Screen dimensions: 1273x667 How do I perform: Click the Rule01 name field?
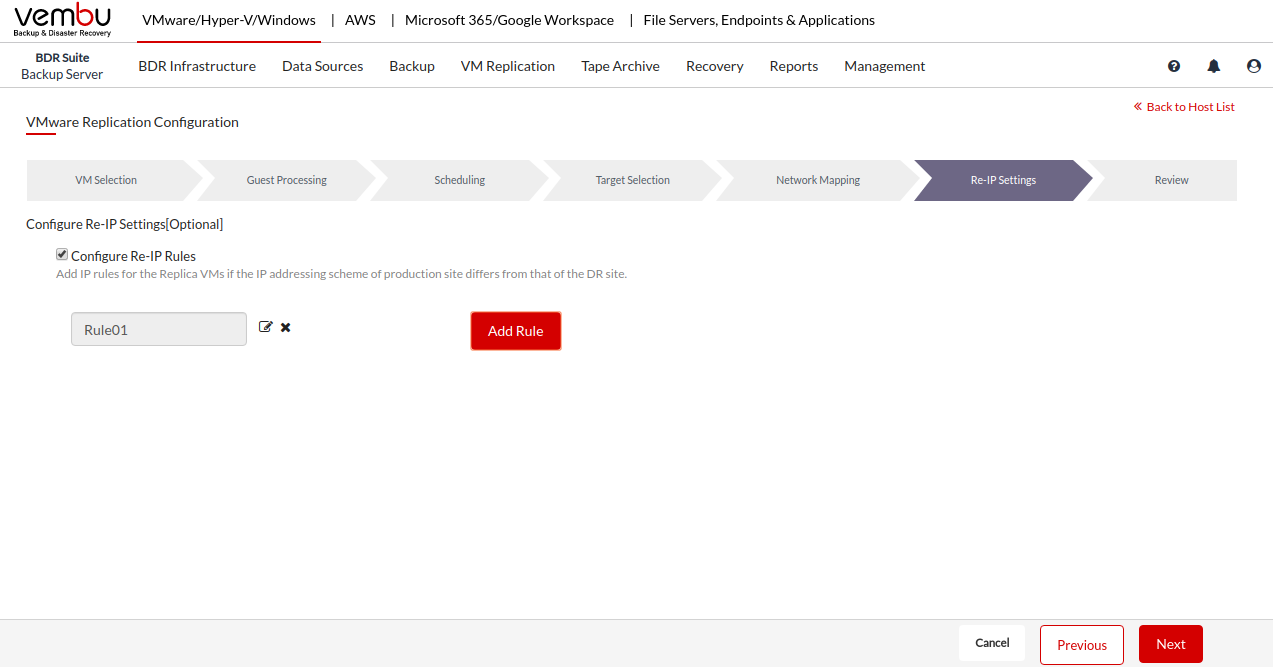pyautogui.click(x=159, y=329)
